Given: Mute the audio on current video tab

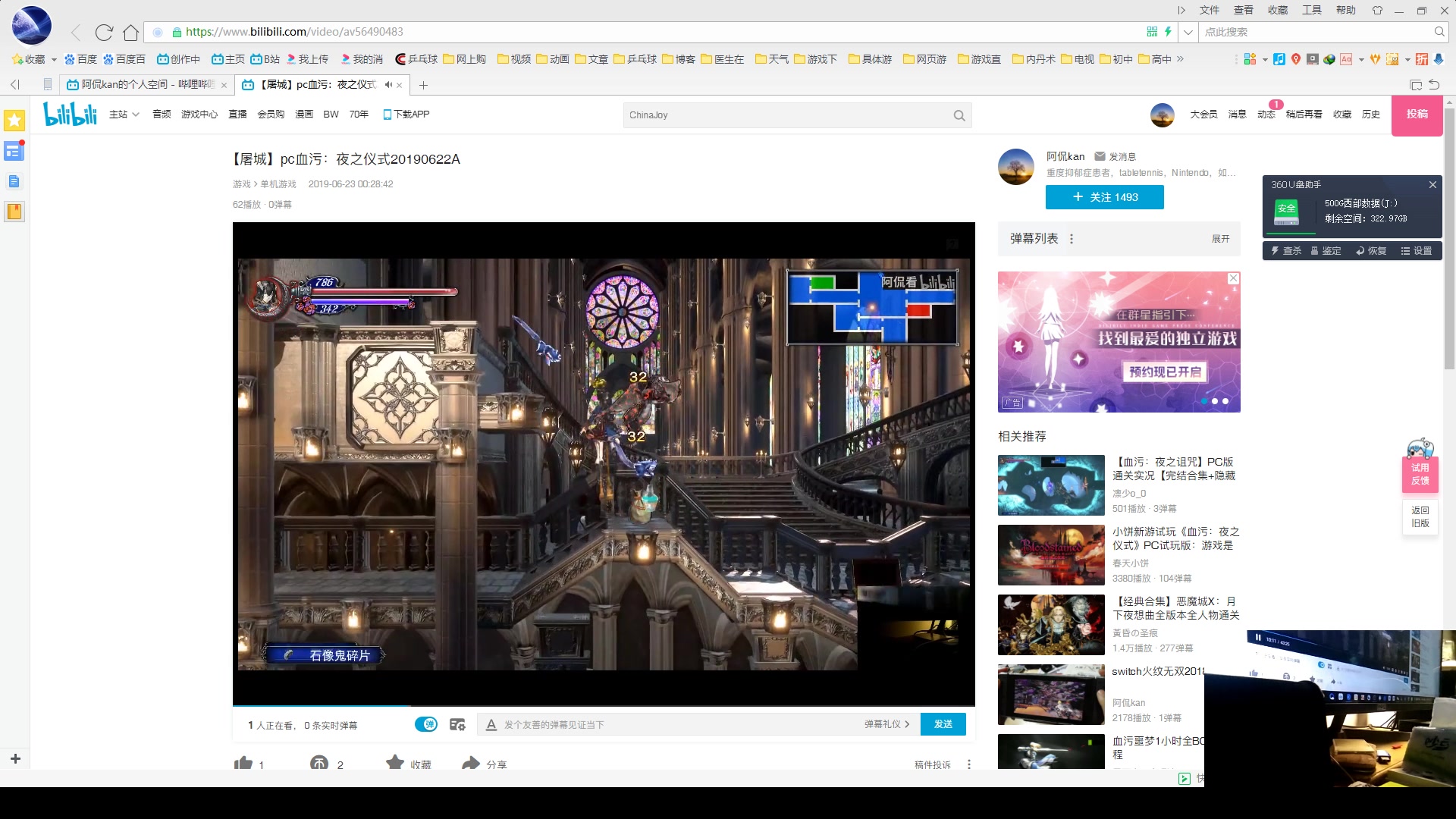Looking at the screenshot, I should (x=388, y=85).
